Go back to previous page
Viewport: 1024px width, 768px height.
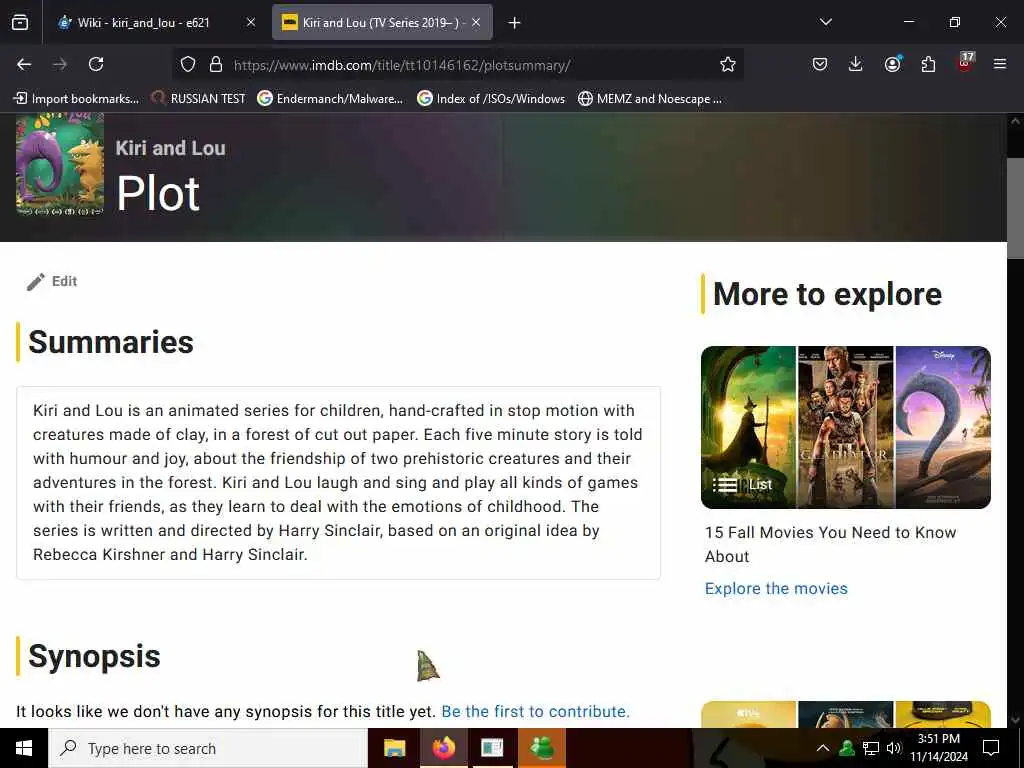click(x=24, y=64)
